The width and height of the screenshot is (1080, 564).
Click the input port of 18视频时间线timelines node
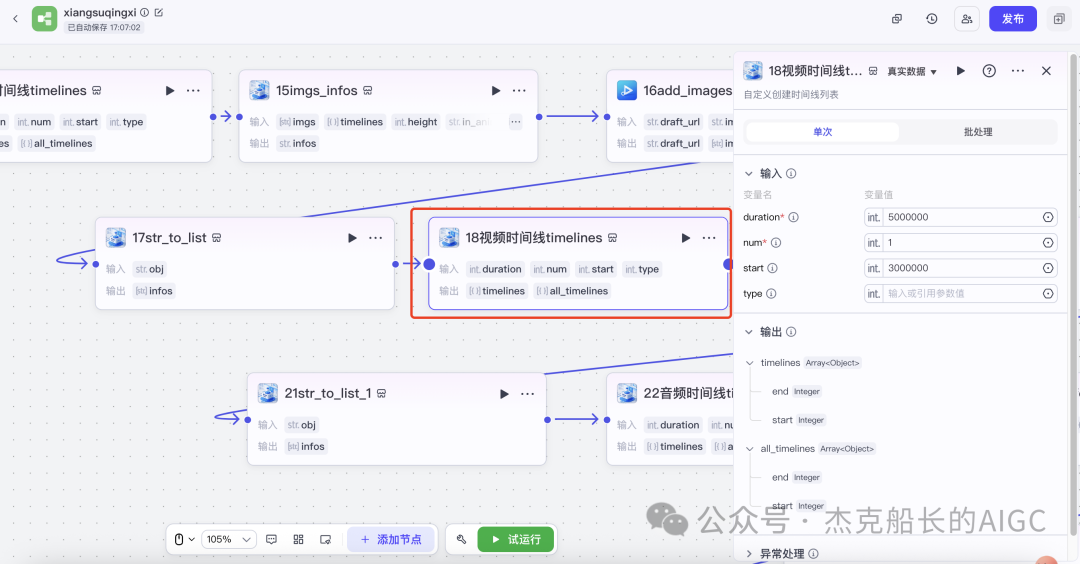429,264
